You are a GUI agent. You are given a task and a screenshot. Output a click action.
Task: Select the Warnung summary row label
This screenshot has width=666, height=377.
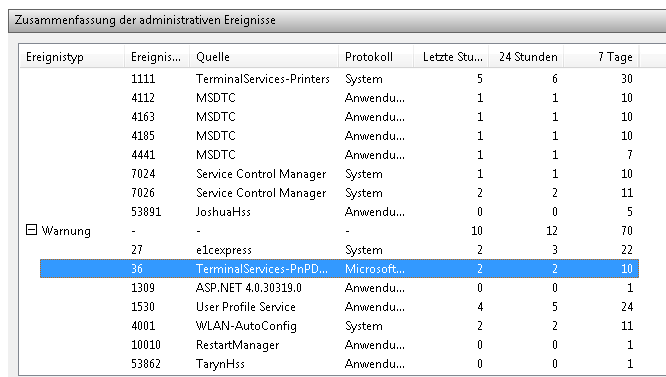66,231
